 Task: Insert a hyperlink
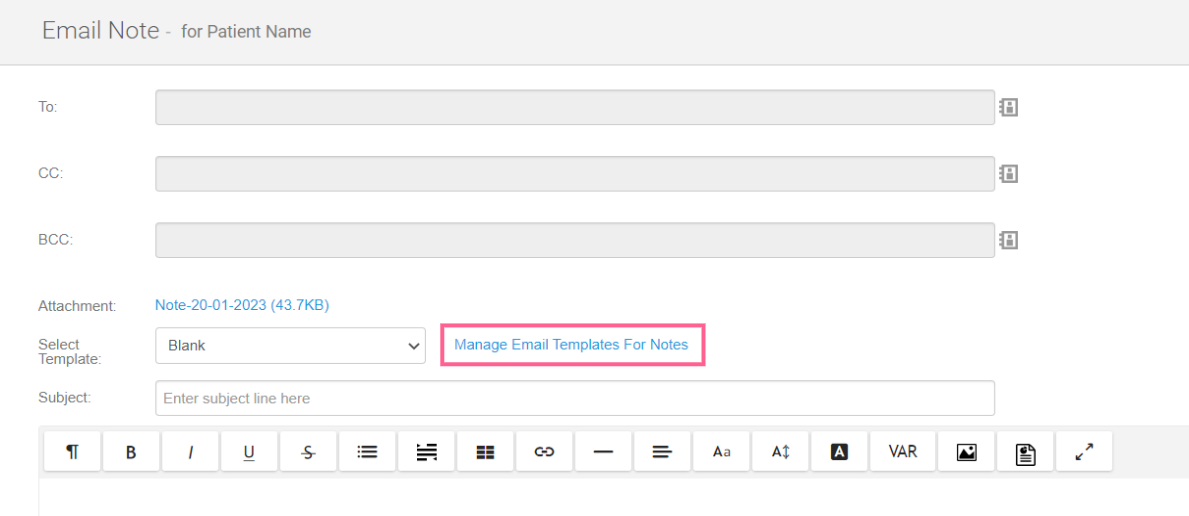[x=544, y=452]
